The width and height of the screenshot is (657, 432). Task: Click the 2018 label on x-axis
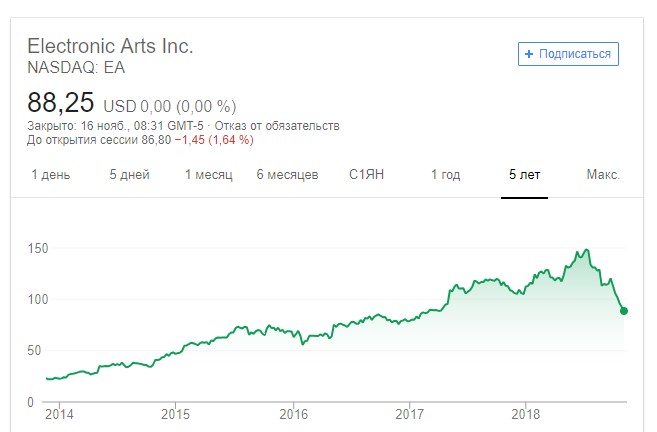point(526,412)
